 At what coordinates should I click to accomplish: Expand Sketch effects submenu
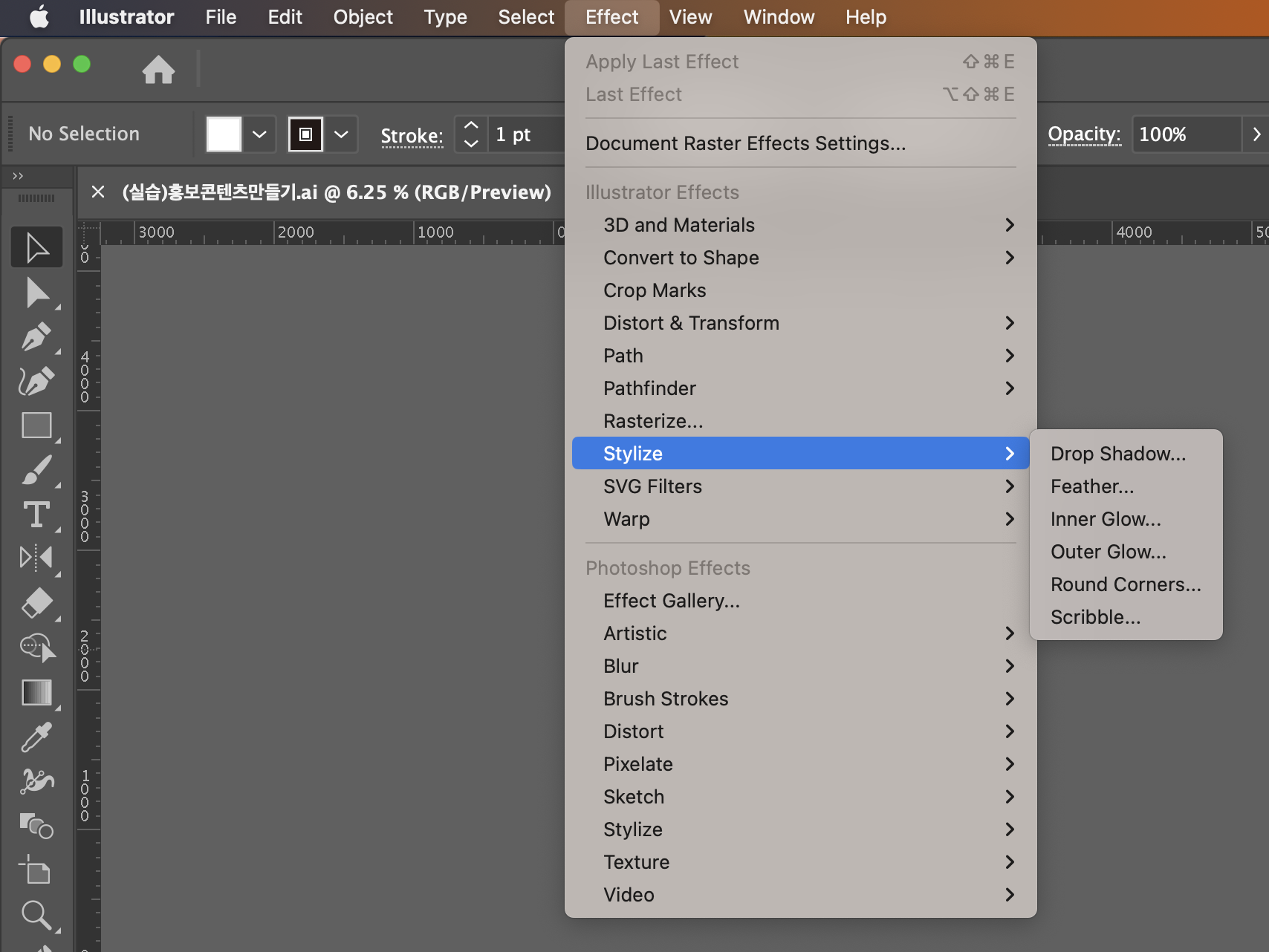point(800,797)
